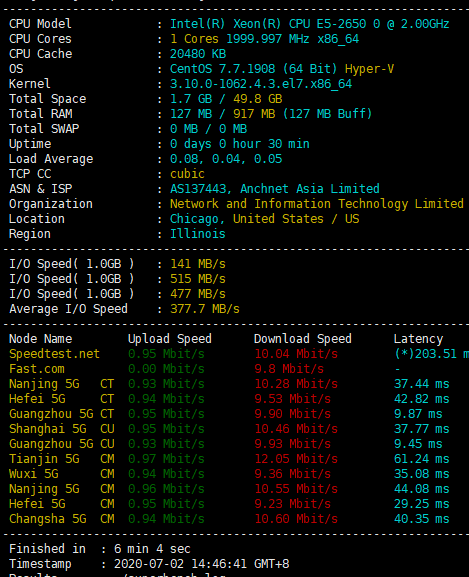469x577 pixels.
Task: Select the Illinois region value
Action: pos(198,234)
